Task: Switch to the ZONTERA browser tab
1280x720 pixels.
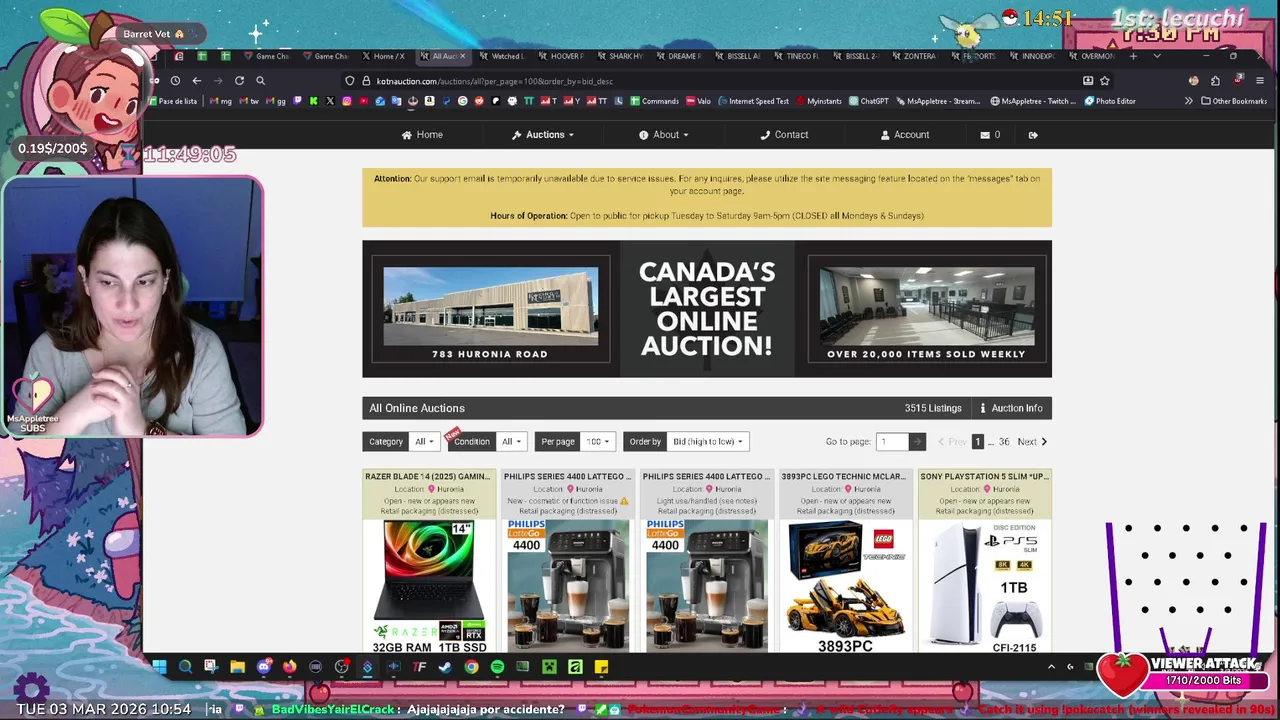Action: pyautogui.click(x=914, y=56)
